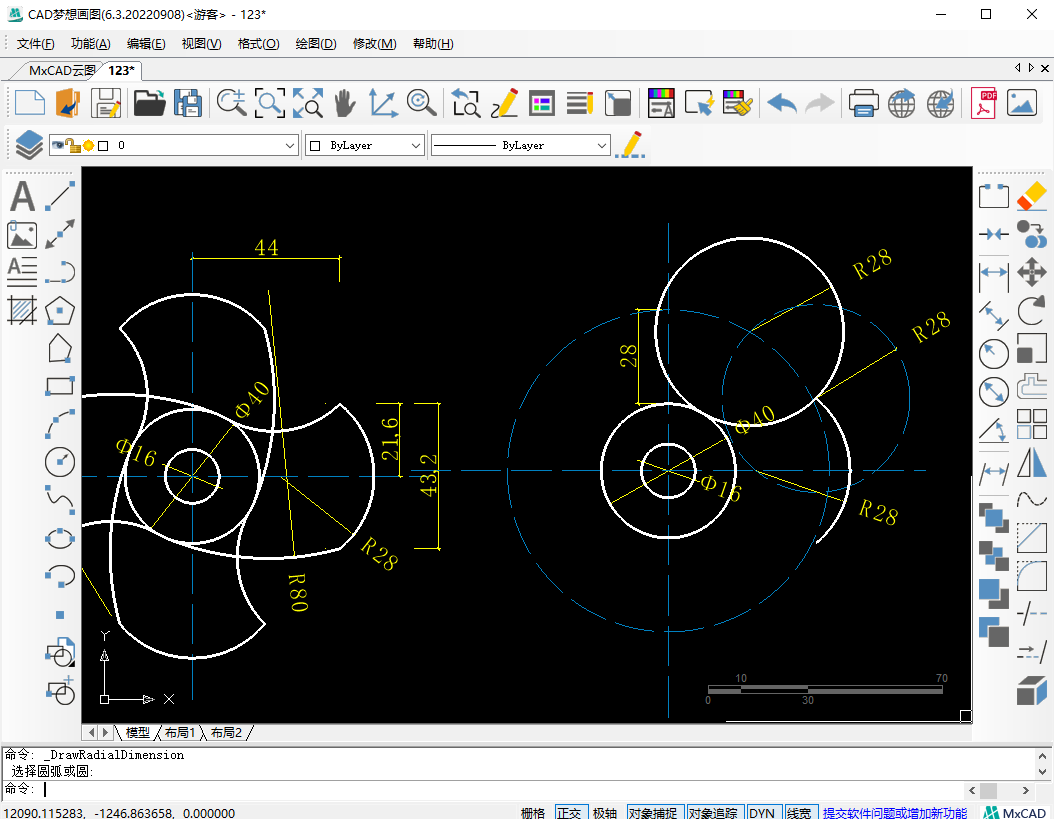Click layout tabs scroll left arrow

point(91,732)
